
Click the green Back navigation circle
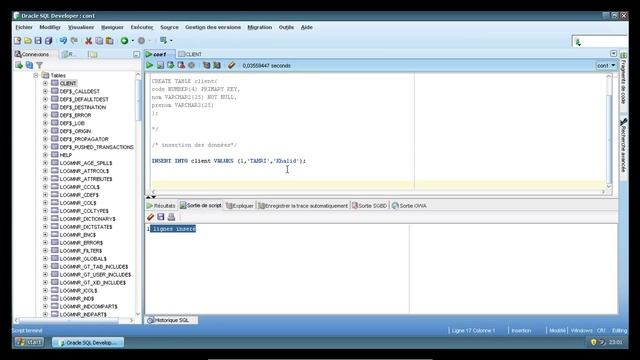pos(124,41)
